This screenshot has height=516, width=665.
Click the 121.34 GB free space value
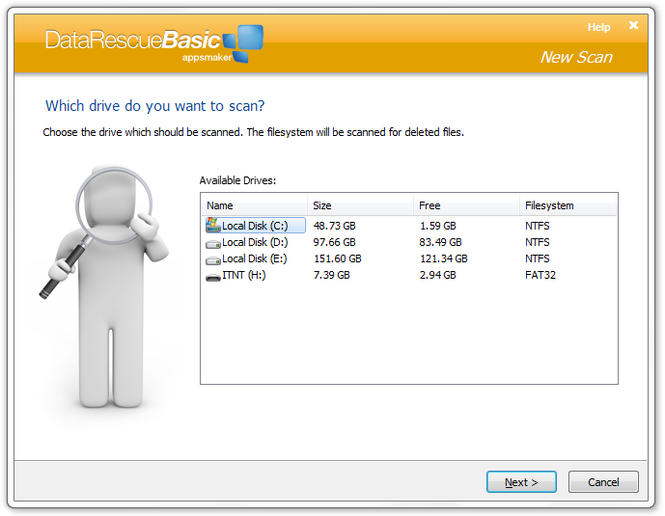443,259
